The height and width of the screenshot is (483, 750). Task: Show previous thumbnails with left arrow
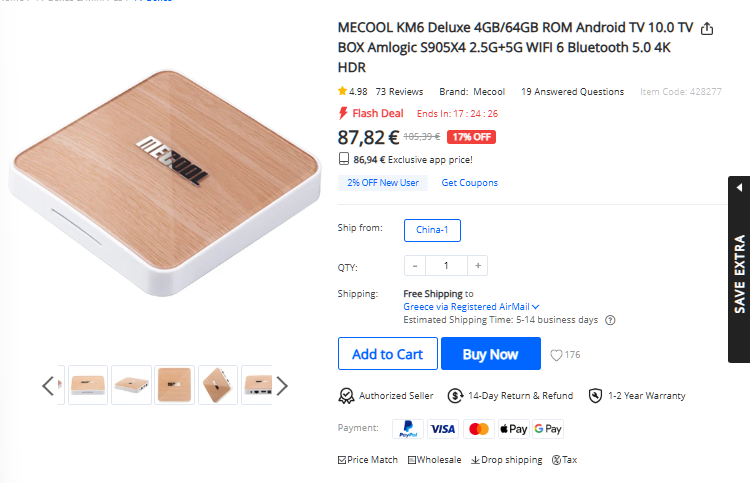coord(48,385)
